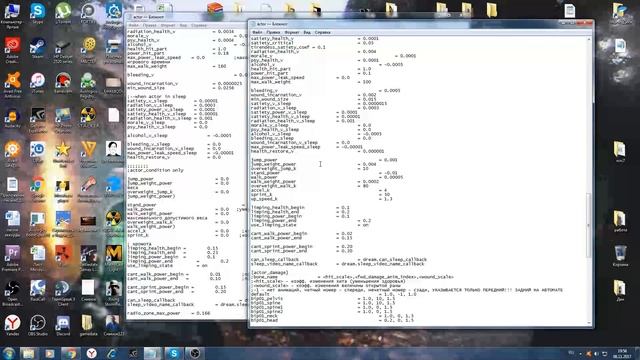Screen dimensions: 640x360
Task: Click the vertical scrollbar thumb in front Notepad
Action: 588,225
